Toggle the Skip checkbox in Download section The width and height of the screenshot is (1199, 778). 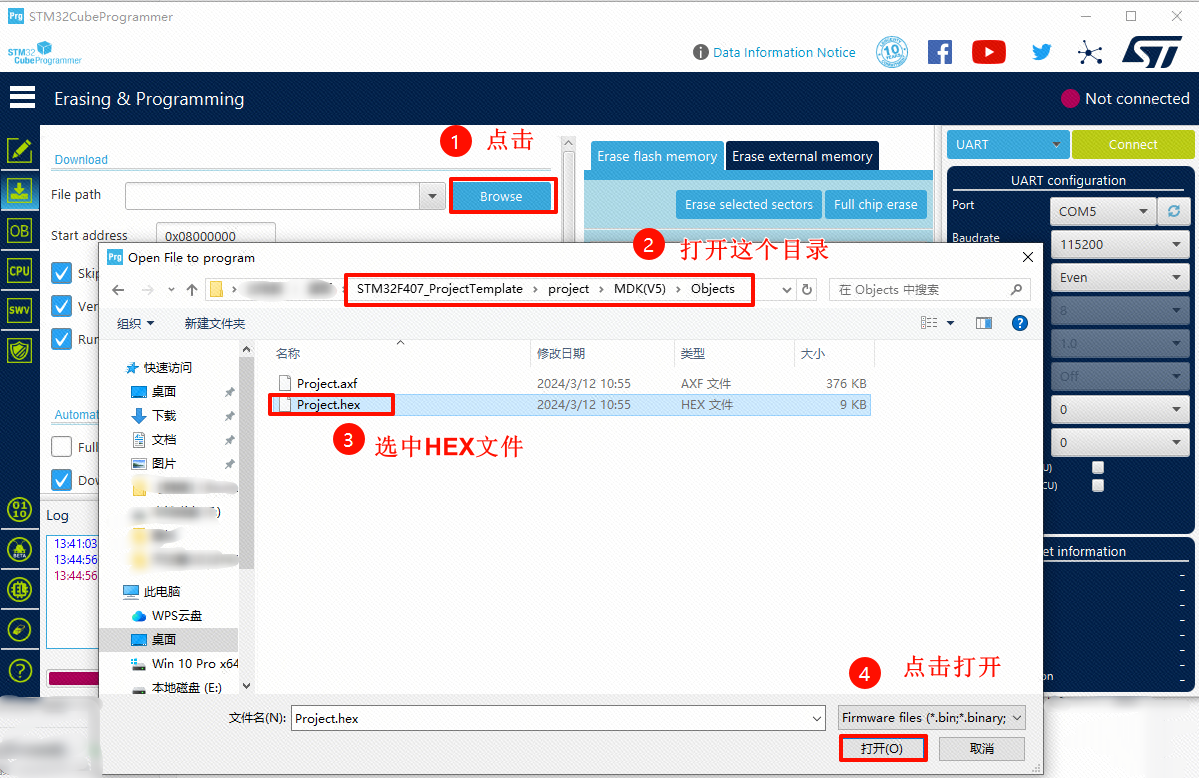point(61,273)
